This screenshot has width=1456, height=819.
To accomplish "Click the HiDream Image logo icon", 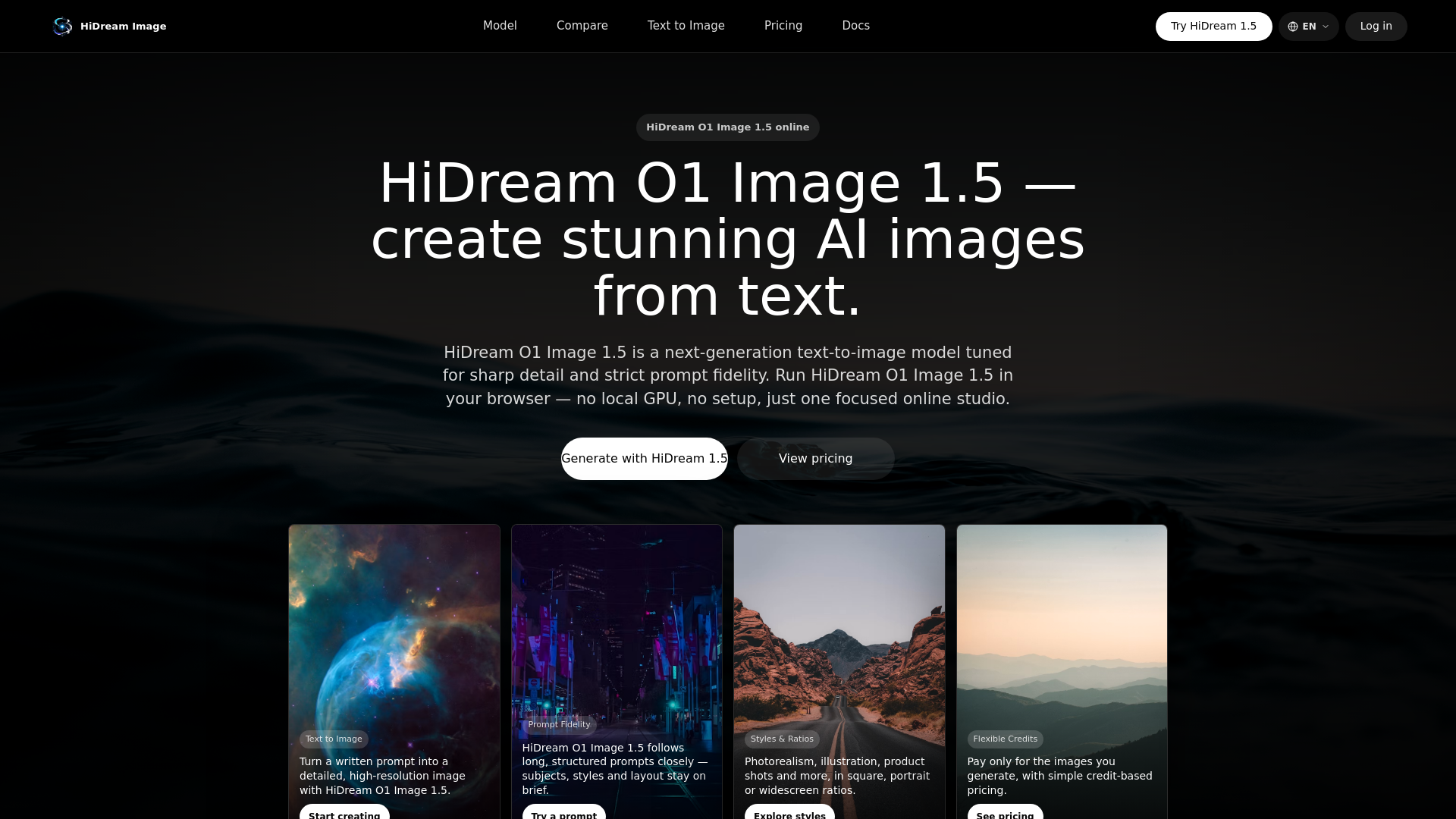I will (x=62, y=27).
